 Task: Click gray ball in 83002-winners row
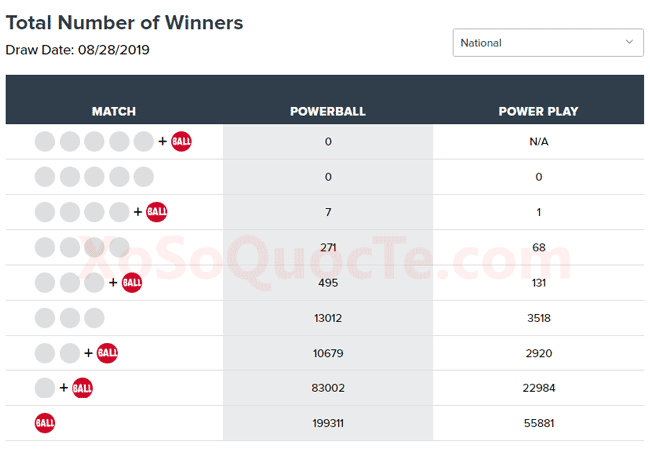(x=45, y=388)
